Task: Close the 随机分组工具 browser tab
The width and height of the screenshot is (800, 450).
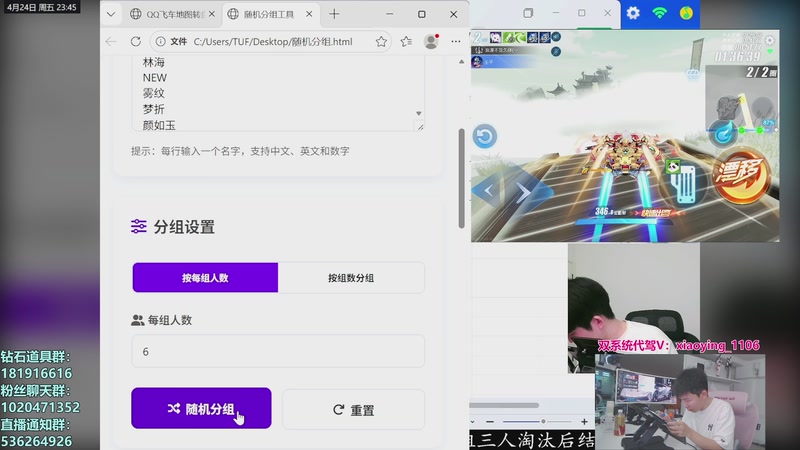Action: click(309, 14)
